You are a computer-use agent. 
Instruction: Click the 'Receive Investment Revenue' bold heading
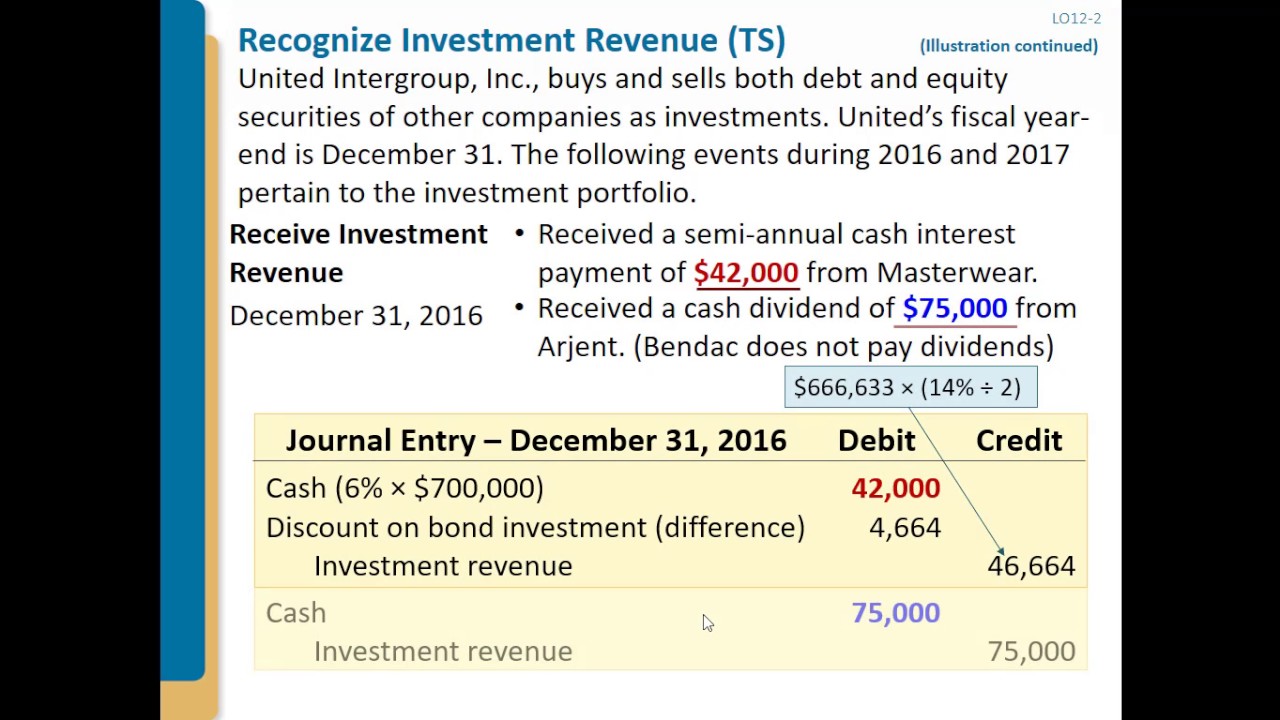click(358, 252)
